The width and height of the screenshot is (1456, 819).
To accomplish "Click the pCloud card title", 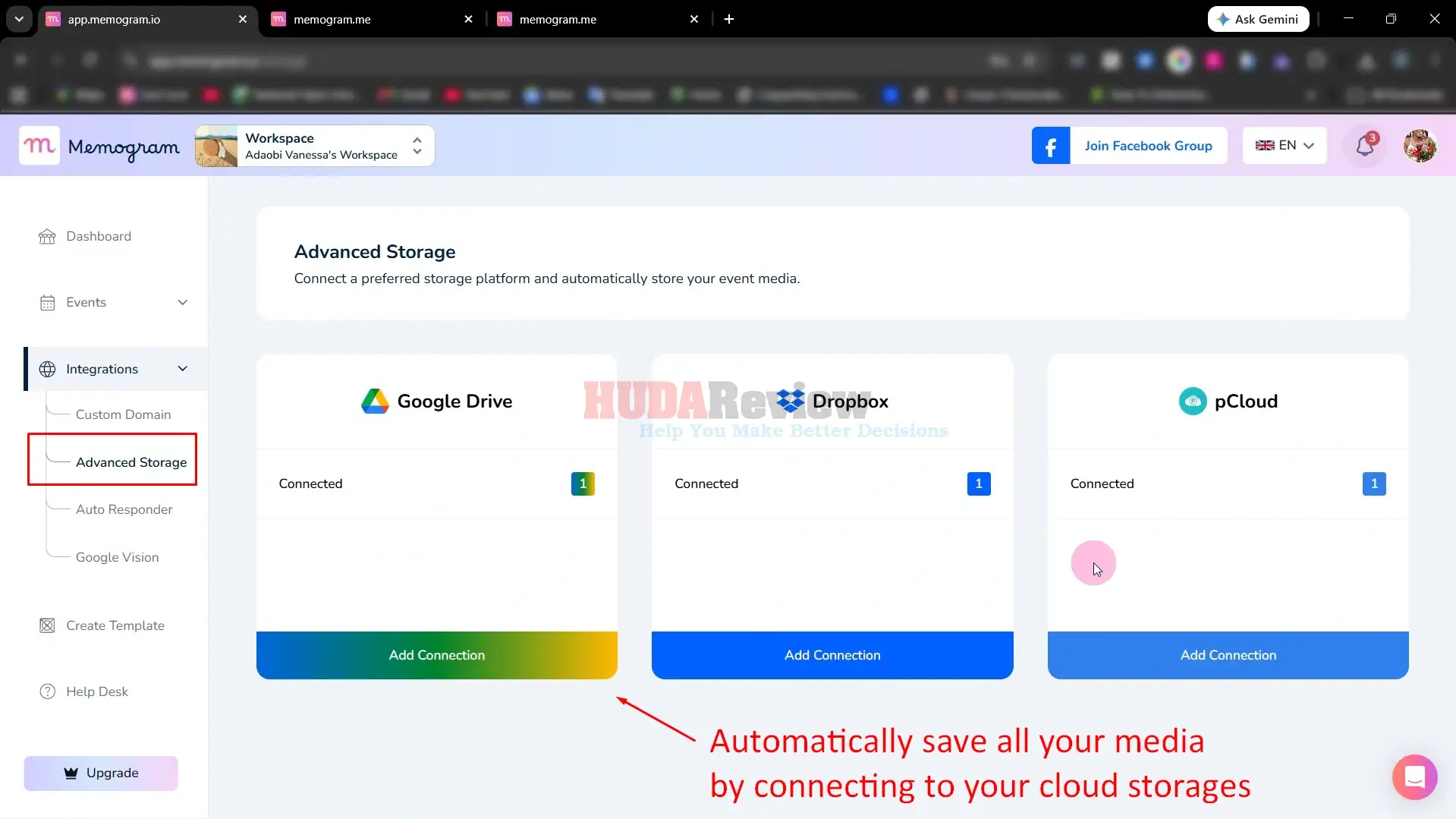I will (1246, 401).
